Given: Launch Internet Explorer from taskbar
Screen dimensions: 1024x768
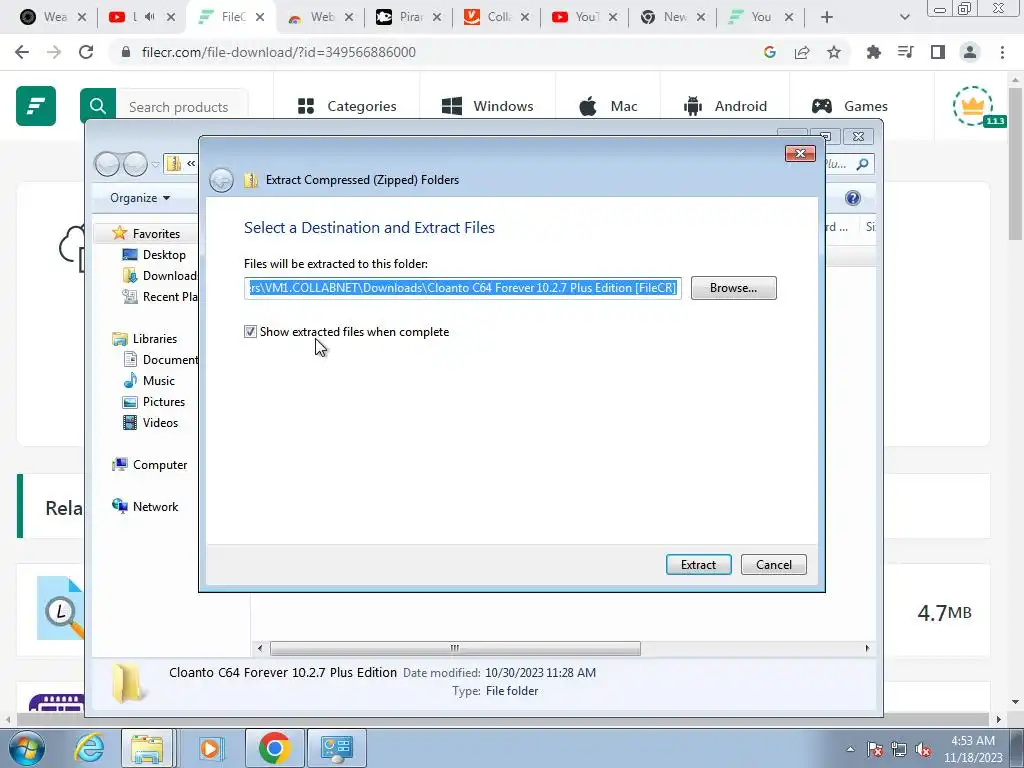Looking at the screenshot, I should (89, 748).
